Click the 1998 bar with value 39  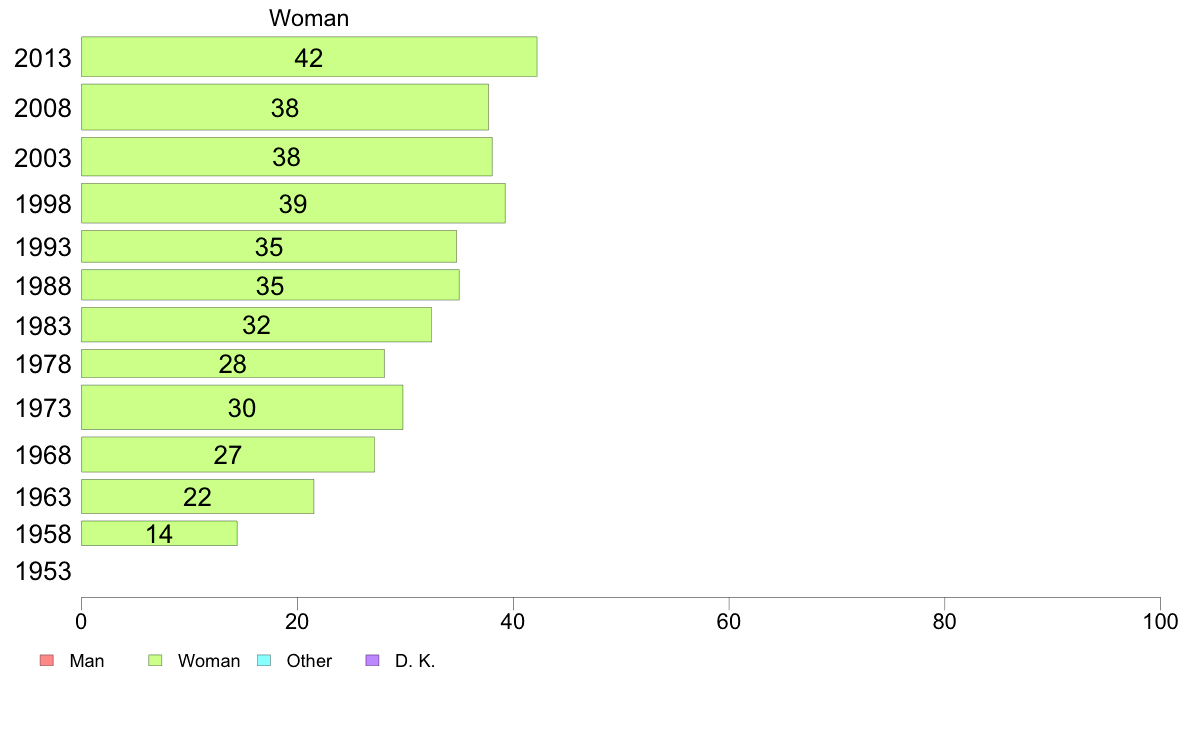(293, 203)
